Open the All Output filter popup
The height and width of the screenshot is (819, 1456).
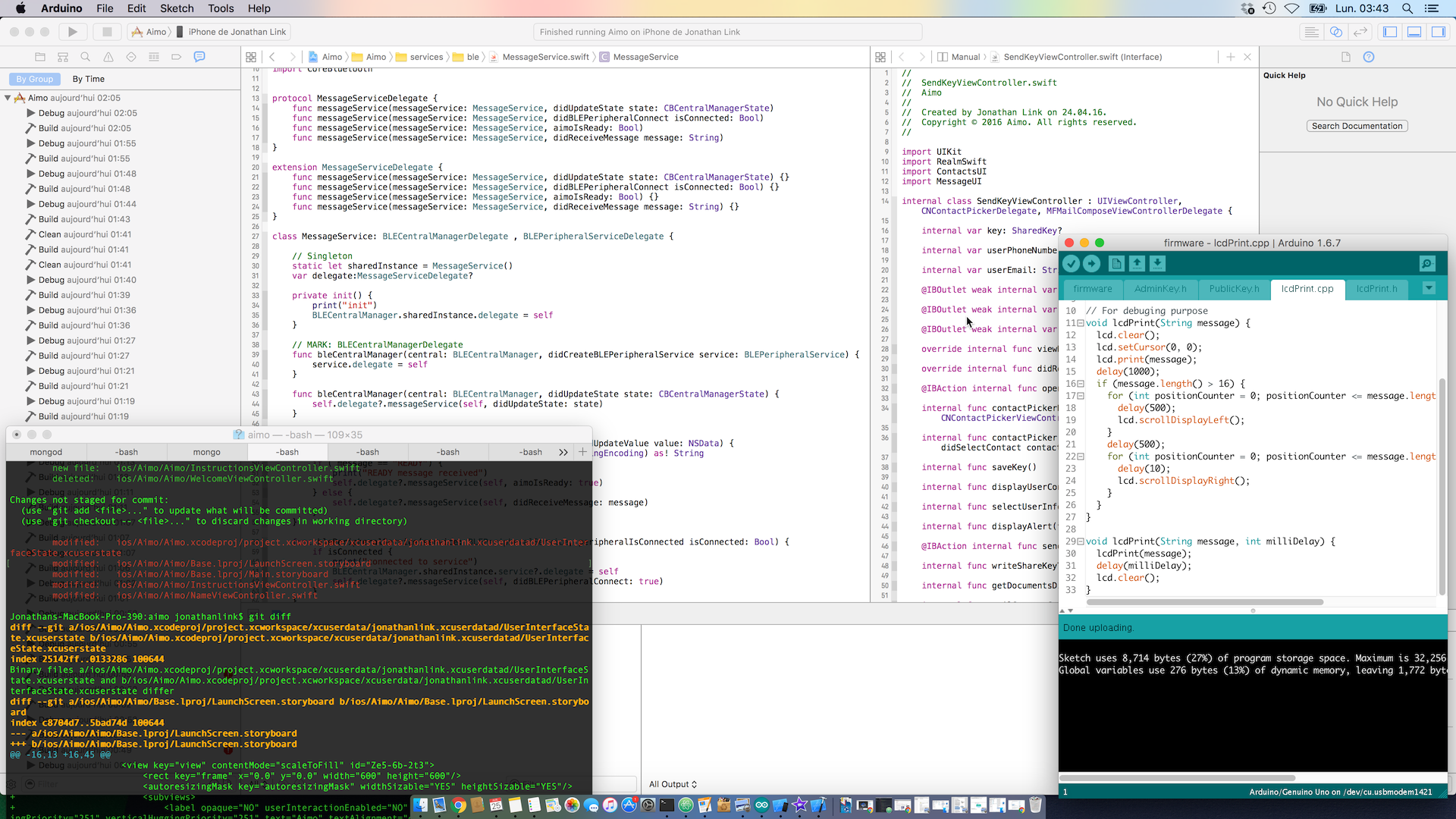point(673,784)
